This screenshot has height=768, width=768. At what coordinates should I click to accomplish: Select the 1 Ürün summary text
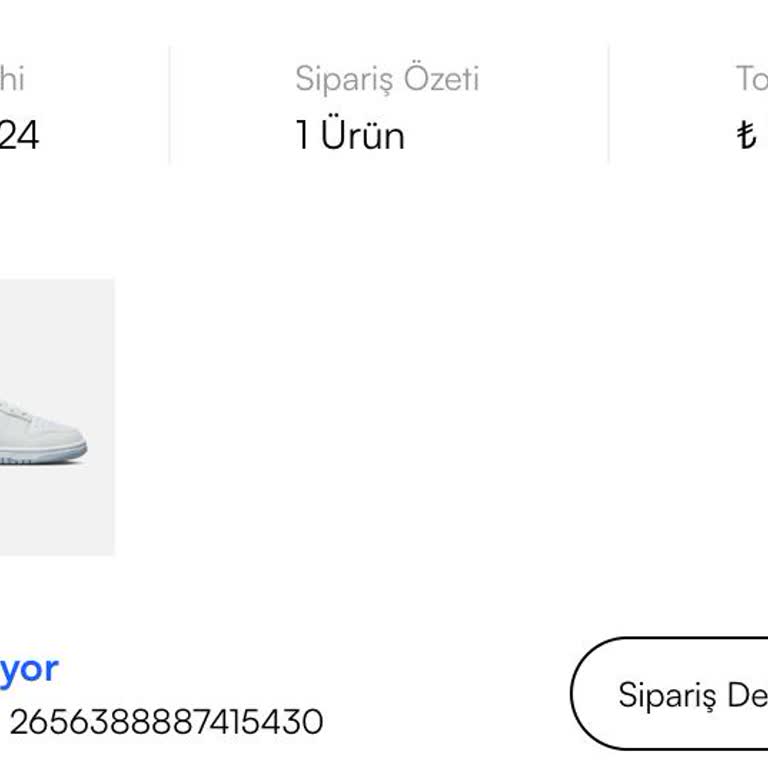click(350, 135)
